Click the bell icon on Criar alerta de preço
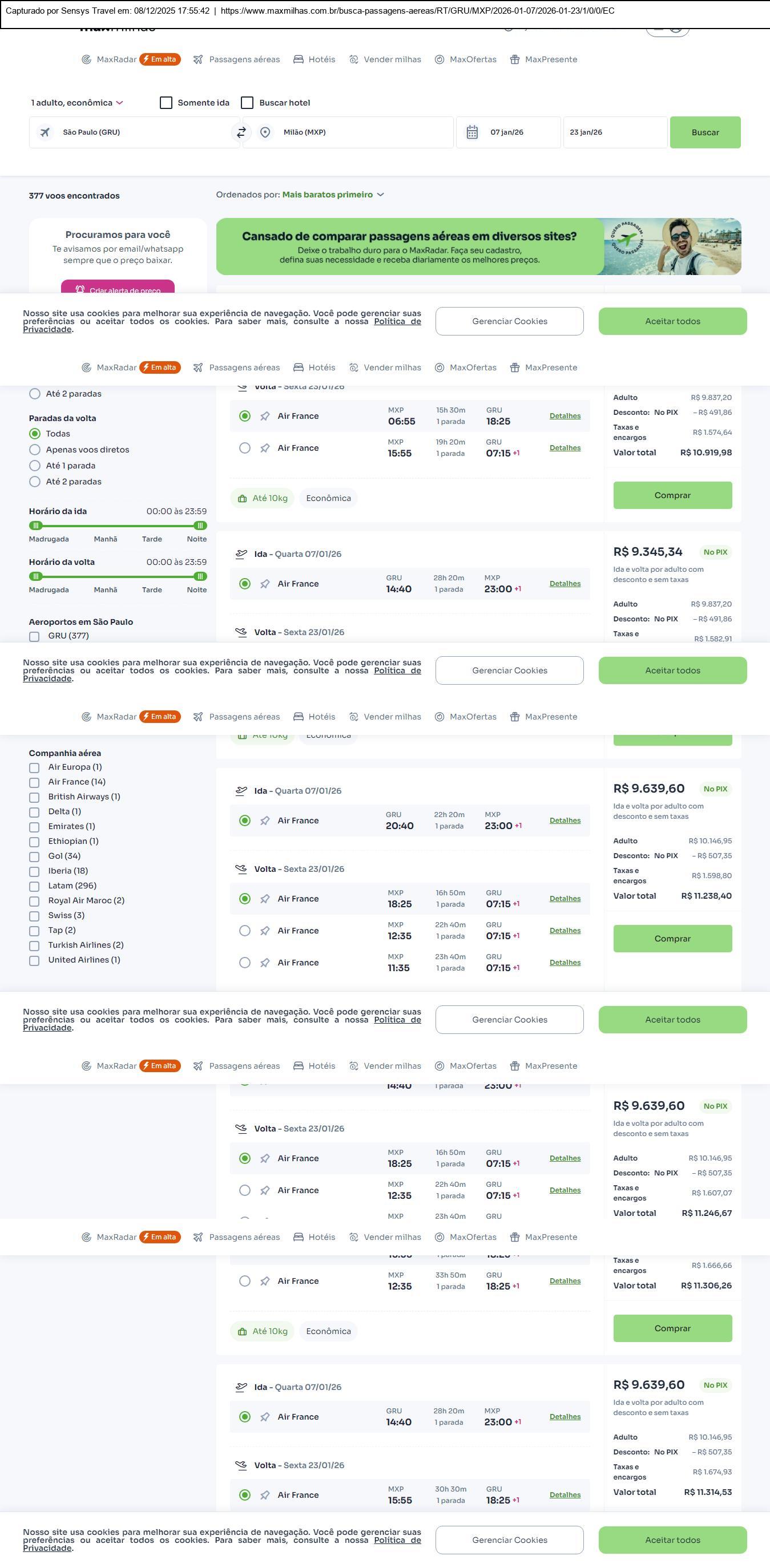This screenshot has width=770, height=1568. coord(80,290)
